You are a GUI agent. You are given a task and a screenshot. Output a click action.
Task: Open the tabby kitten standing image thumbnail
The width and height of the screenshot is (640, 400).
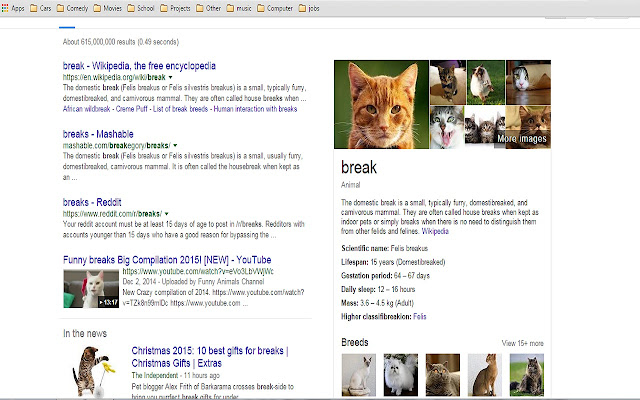point(448,82)
